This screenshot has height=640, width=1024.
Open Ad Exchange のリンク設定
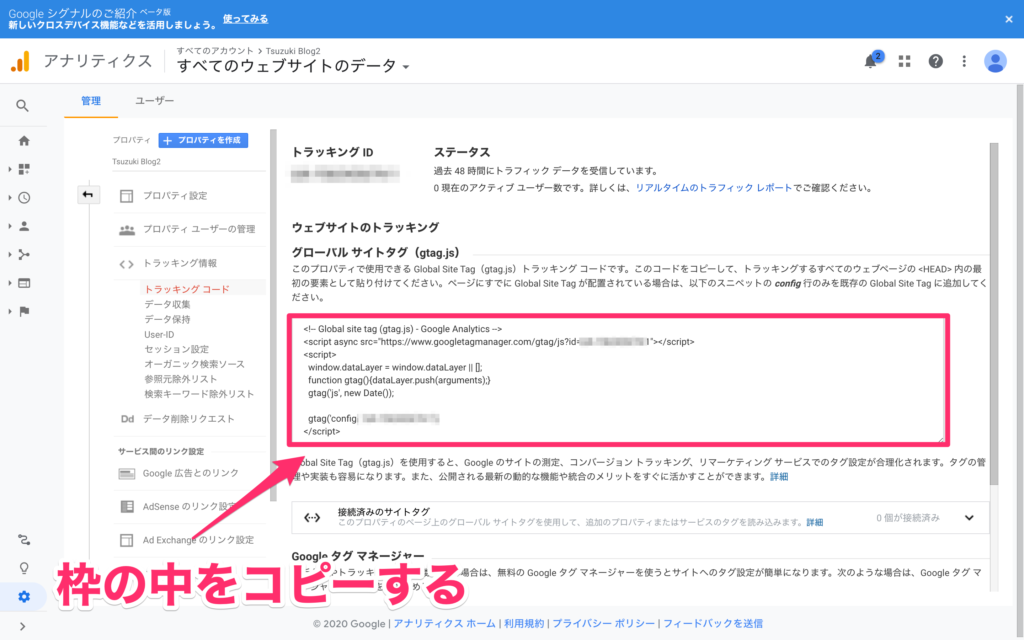[x=199, y=540]
